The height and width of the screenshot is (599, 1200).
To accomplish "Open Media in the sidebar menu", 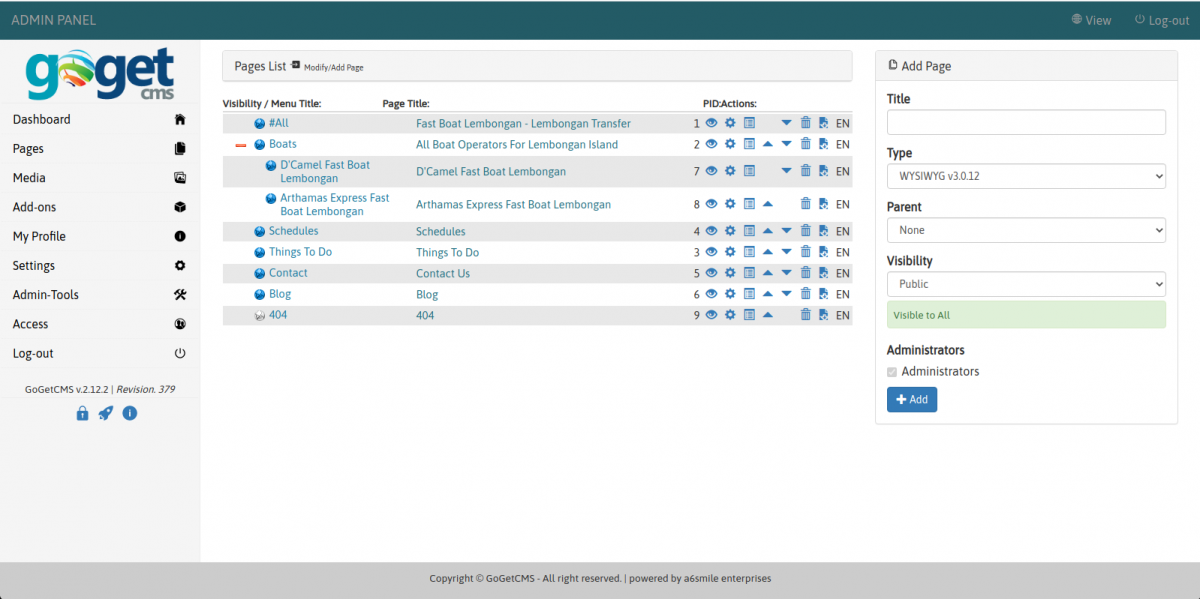I will (29, 178).
